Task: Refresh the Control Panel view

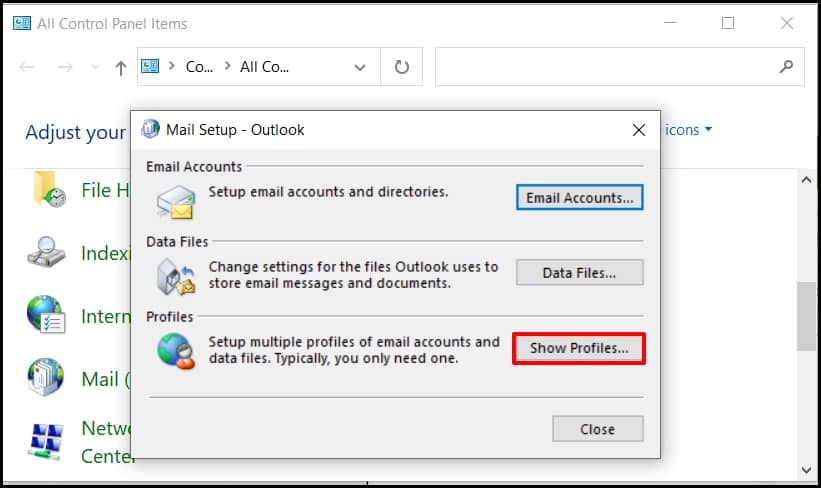Action: click(402, 67)
